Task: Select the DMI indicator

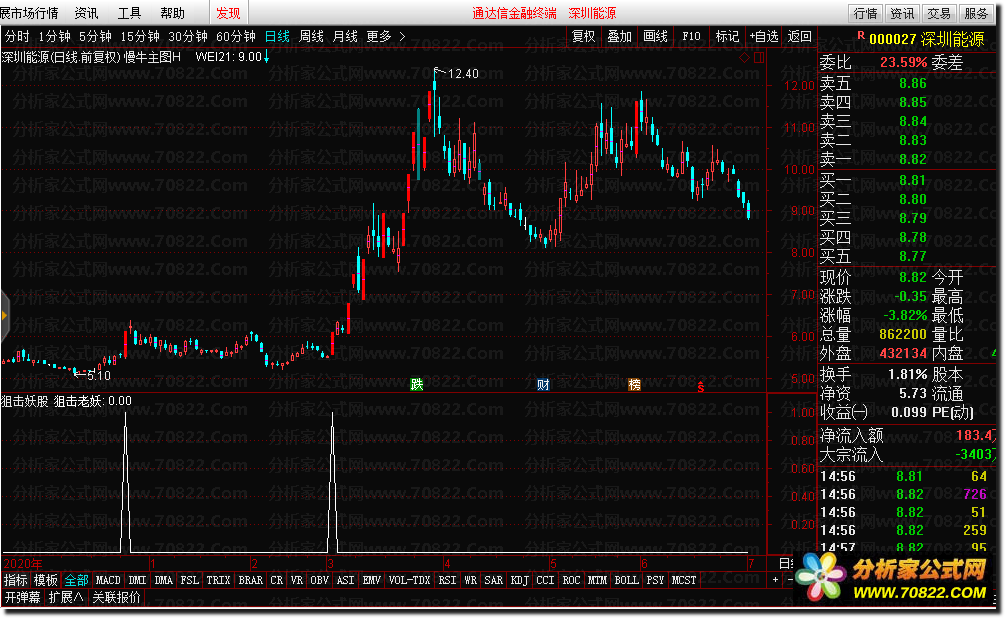Action: 137,580
